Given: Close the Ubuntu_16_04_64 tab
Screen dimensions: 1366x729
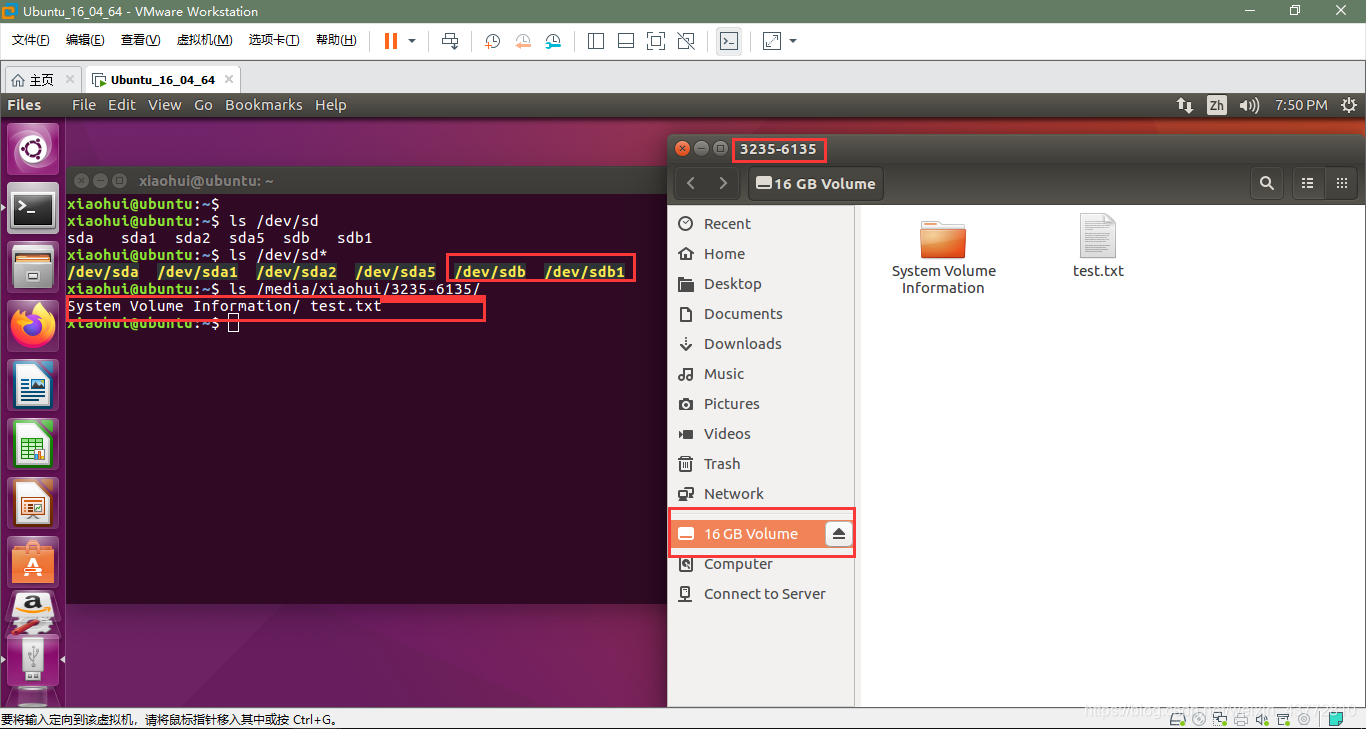Looking at the screenshot, I should 229,79.
